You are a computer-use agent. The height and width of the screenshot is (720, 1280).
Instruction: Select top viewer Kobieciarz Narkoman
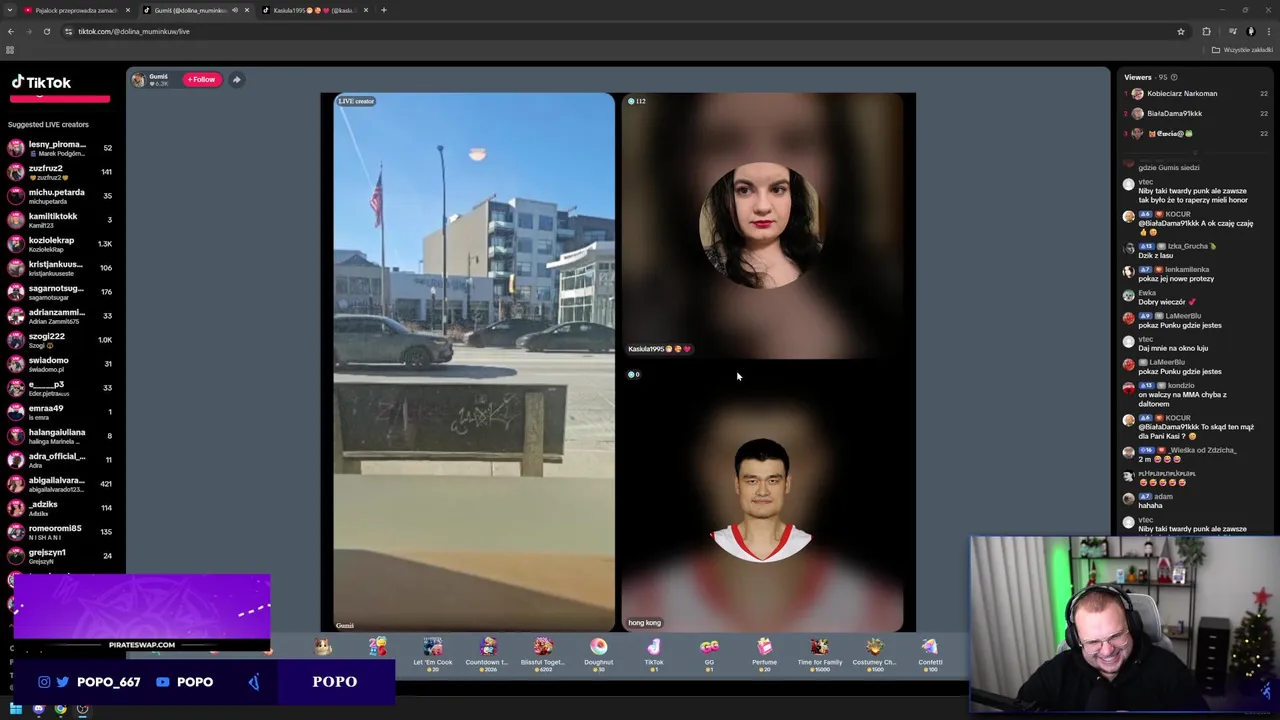[1196, 94]
